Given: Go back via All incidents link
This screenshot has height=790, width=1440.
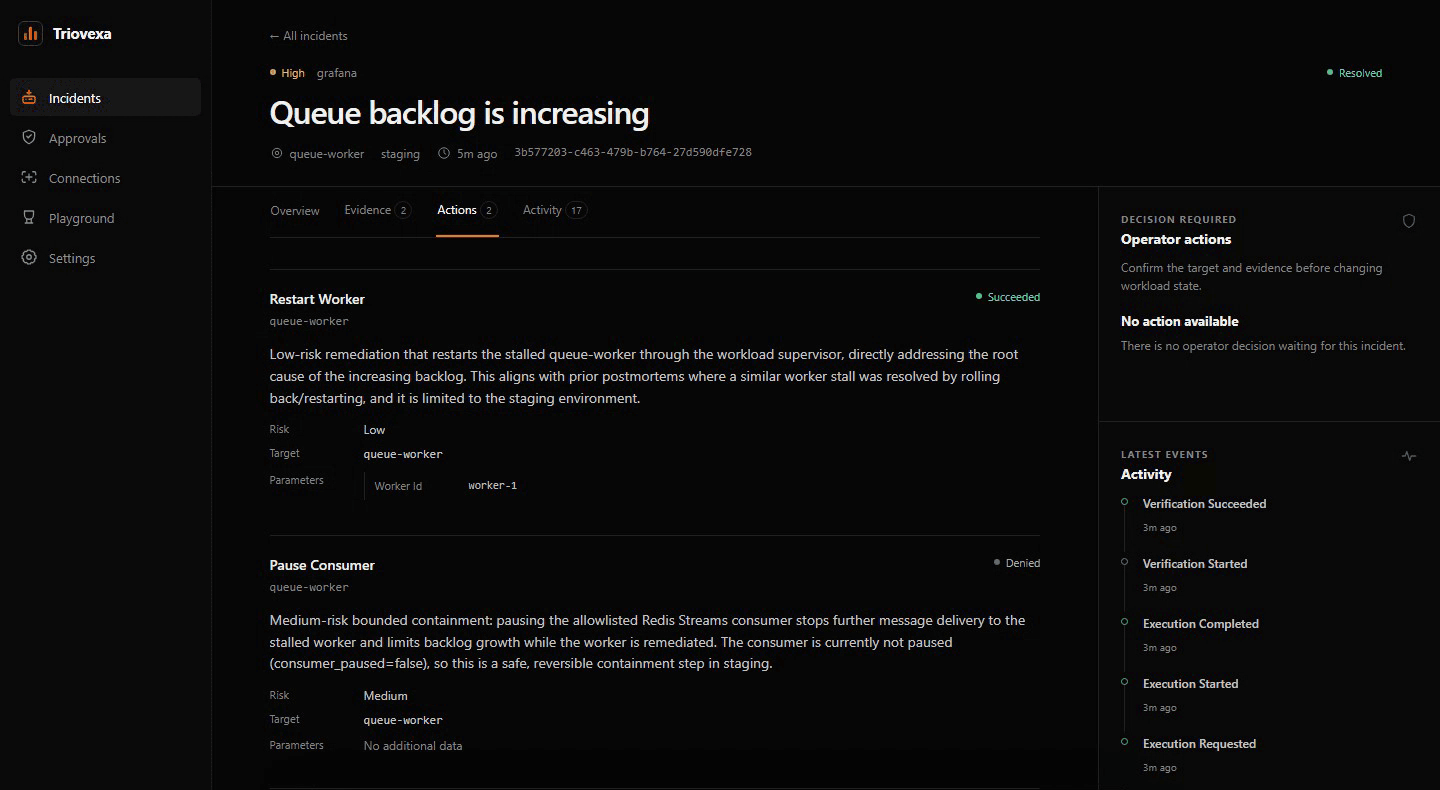Looking at the screenshot, I should tap(309, 36).
